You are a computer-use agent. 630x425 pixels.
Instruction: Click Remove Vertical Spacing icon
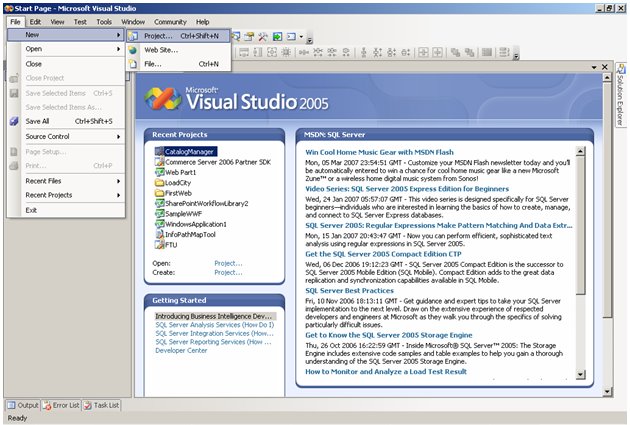click(x=406, y=52)
